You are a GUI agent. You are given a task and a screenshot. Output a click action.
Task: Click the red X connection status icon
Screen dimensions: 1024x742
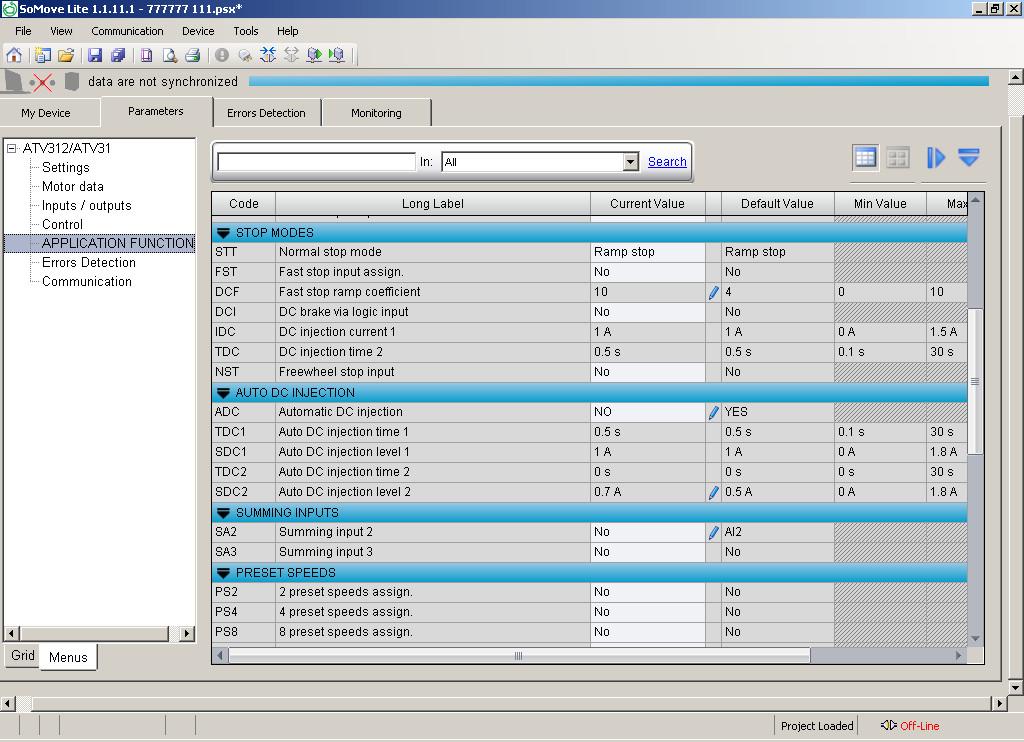tap(42, 82)
